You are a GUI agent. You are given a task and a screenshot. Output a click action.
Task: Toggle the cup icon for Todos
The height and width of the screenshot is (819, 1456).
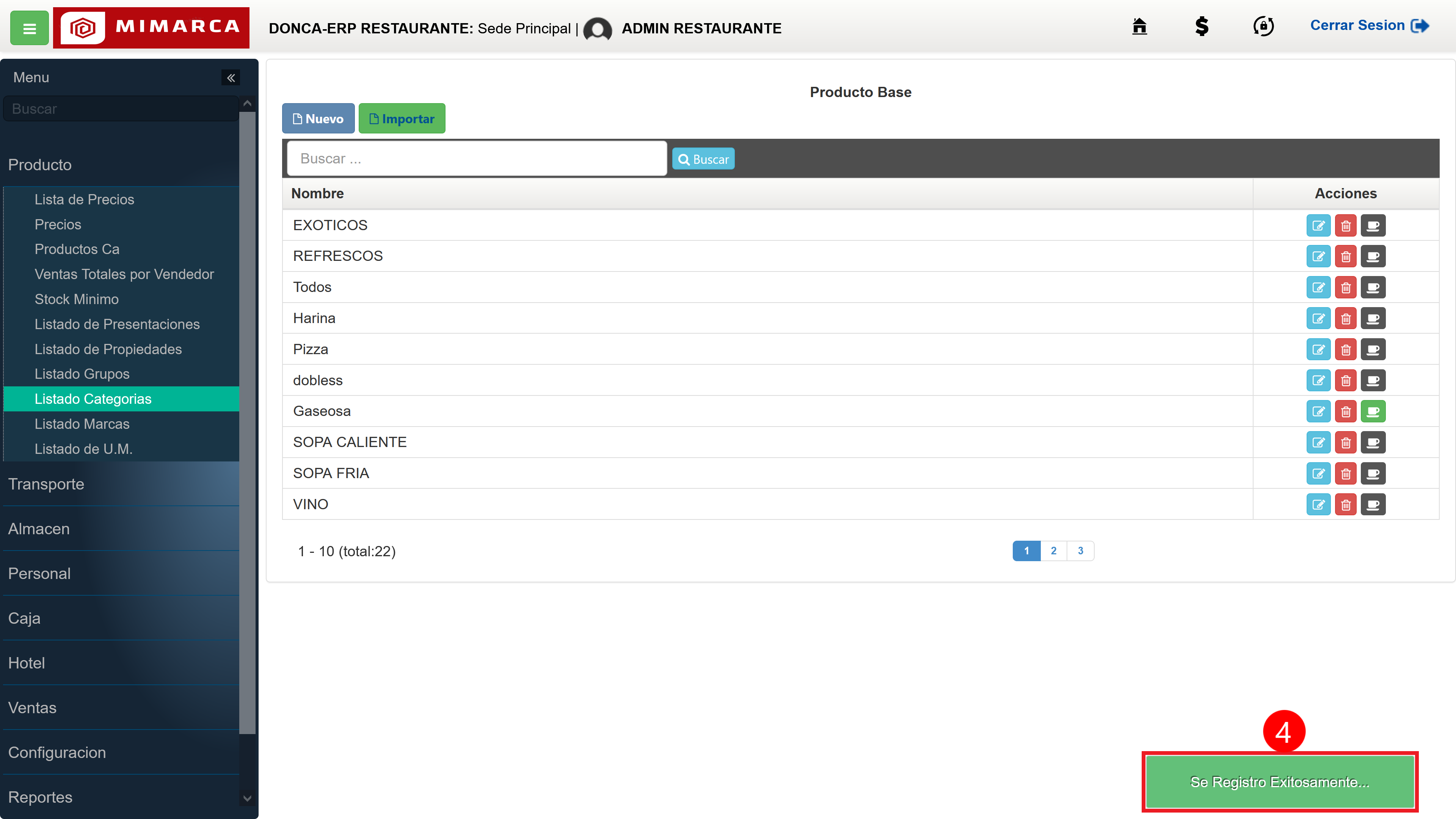(1373, 288)
